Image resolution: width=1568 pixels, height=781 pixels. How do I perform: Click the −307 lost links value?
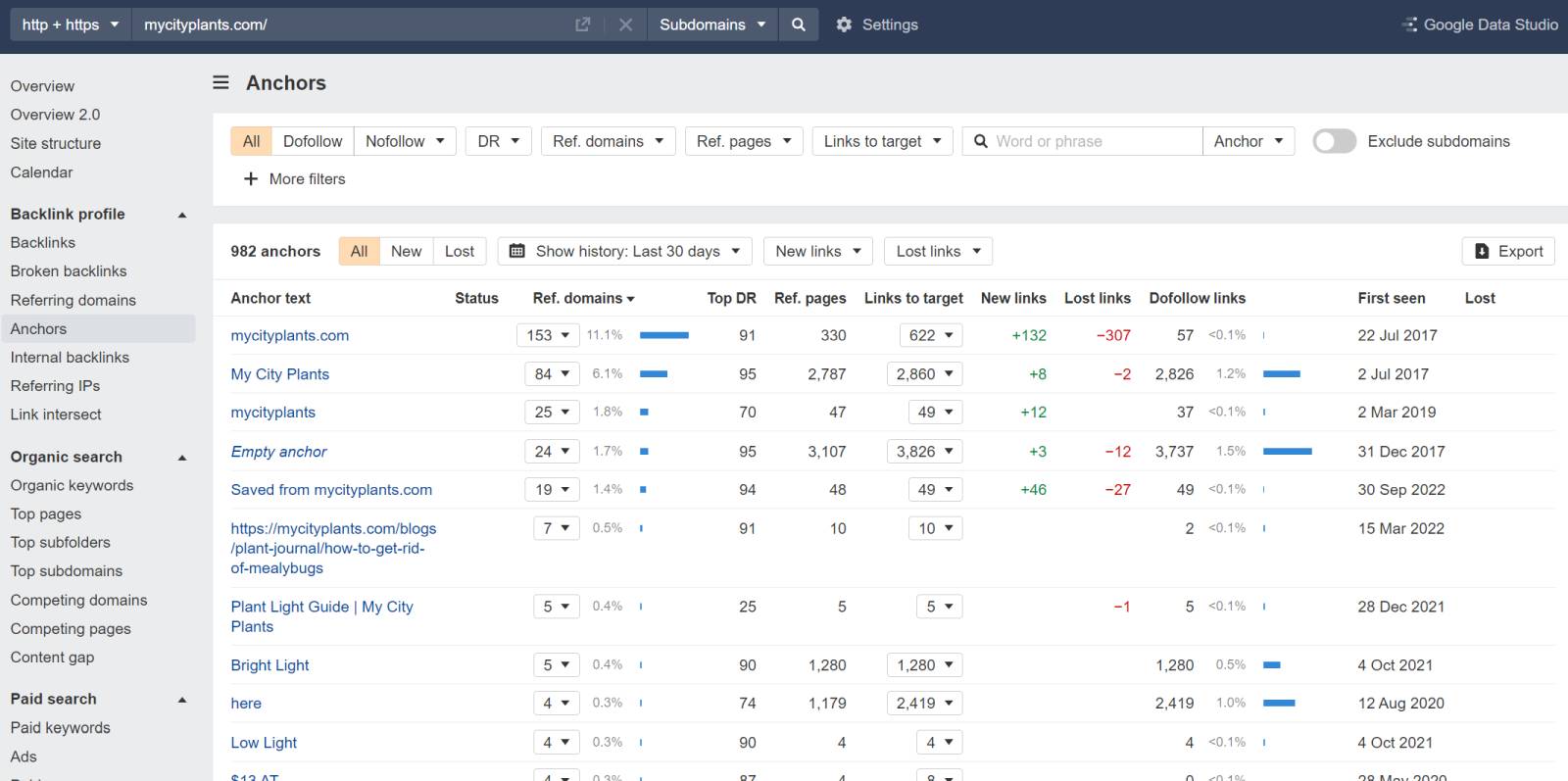1113,335
